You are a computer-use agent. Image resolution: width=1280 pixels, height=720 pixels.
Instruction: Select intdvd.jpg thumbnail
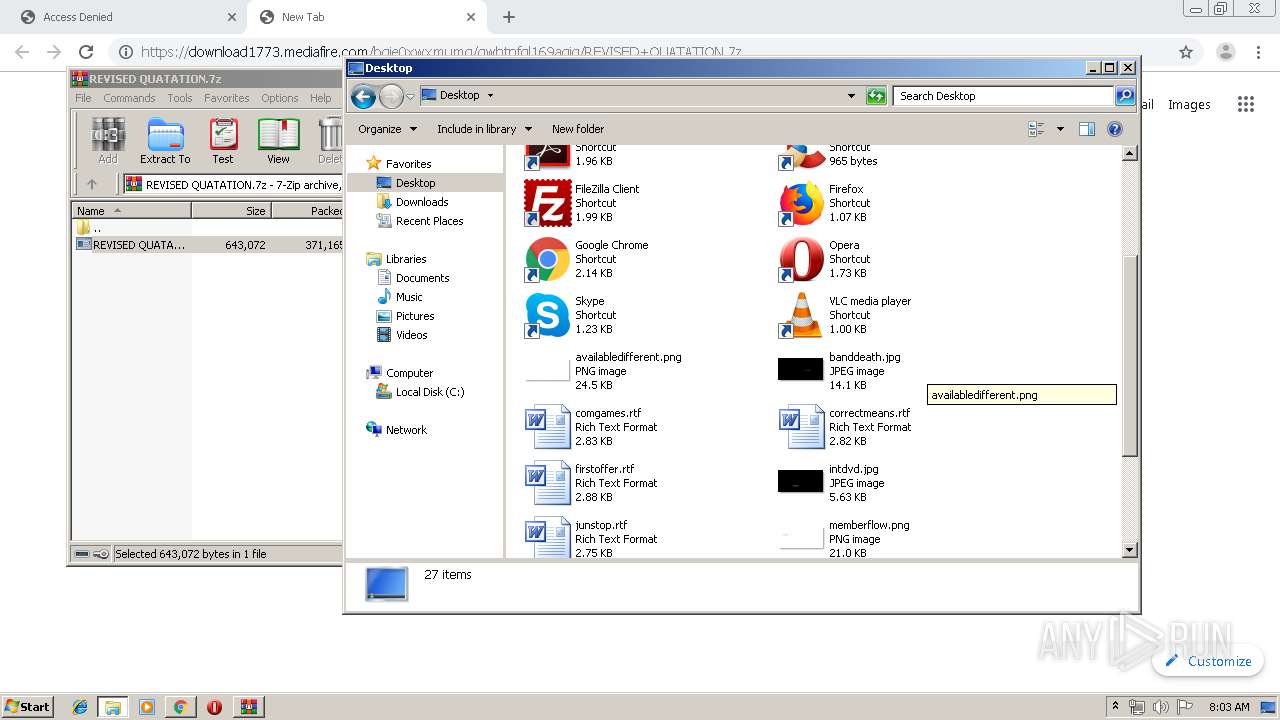click(x=801, y=481)
